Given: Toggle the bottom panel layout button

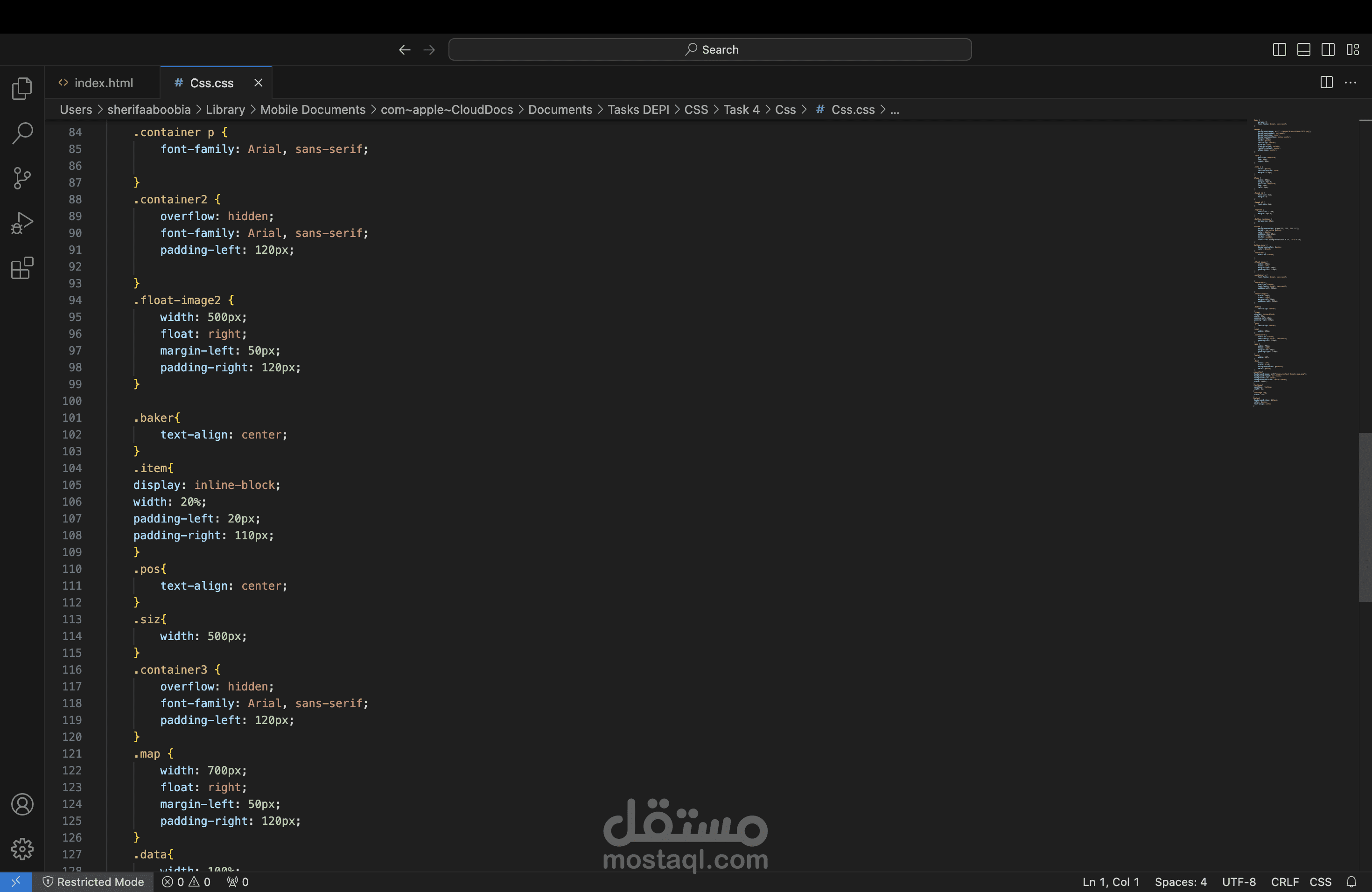Looking at the screenshot, I should 1304,49.
